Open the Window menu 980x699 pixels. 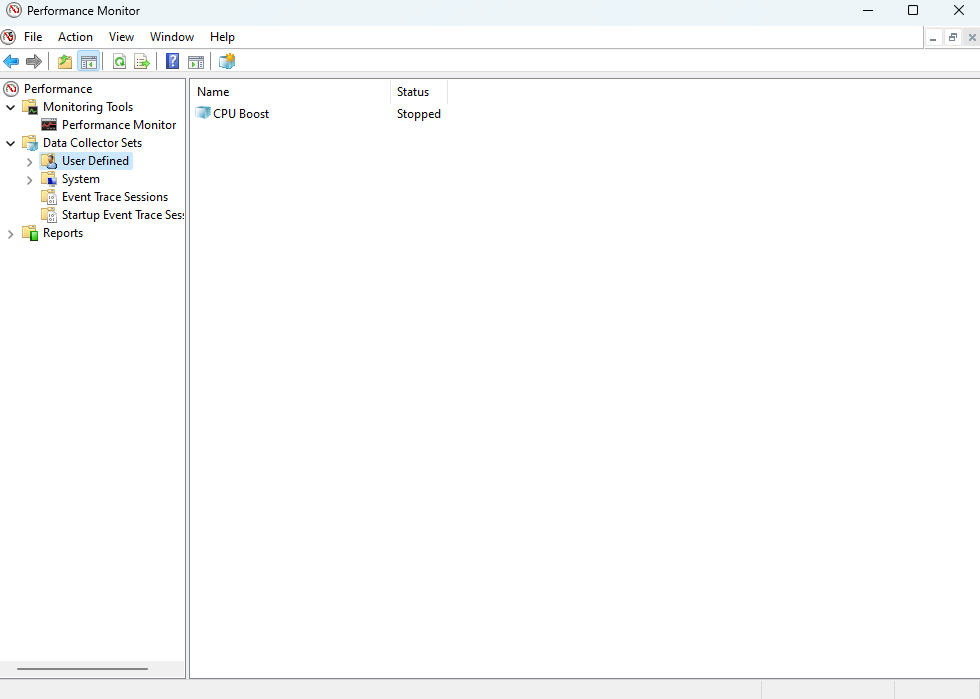click(172, 37)
